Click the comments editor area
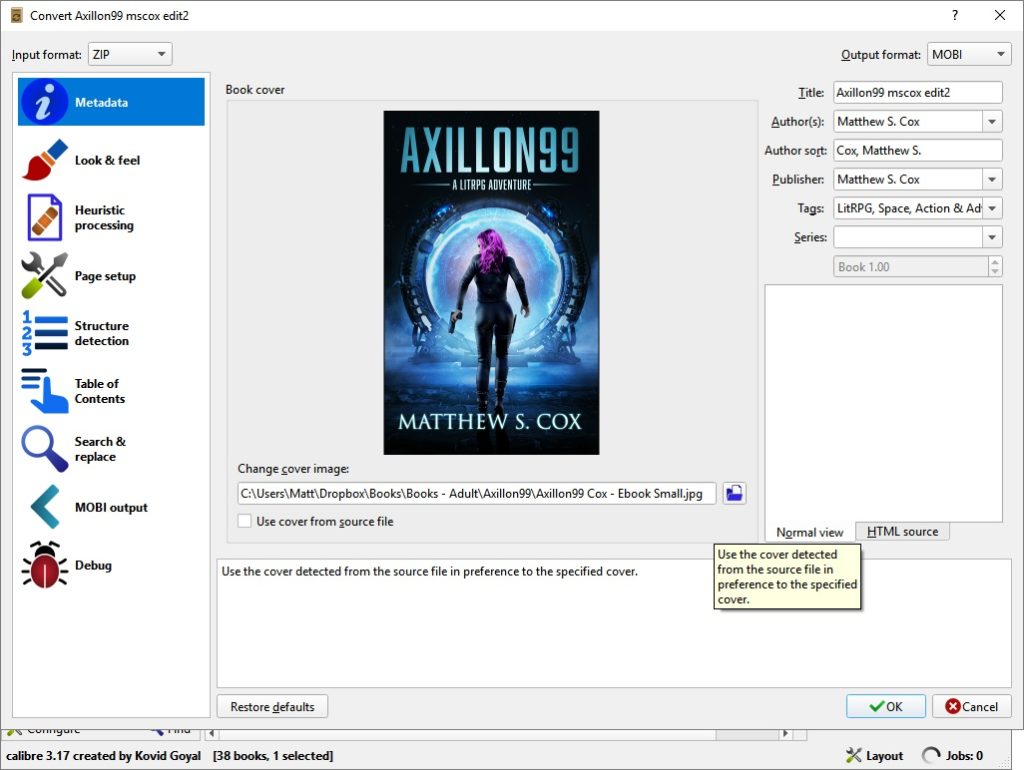Viewport: 1024px width, 770px height. [x=884, y=403]
